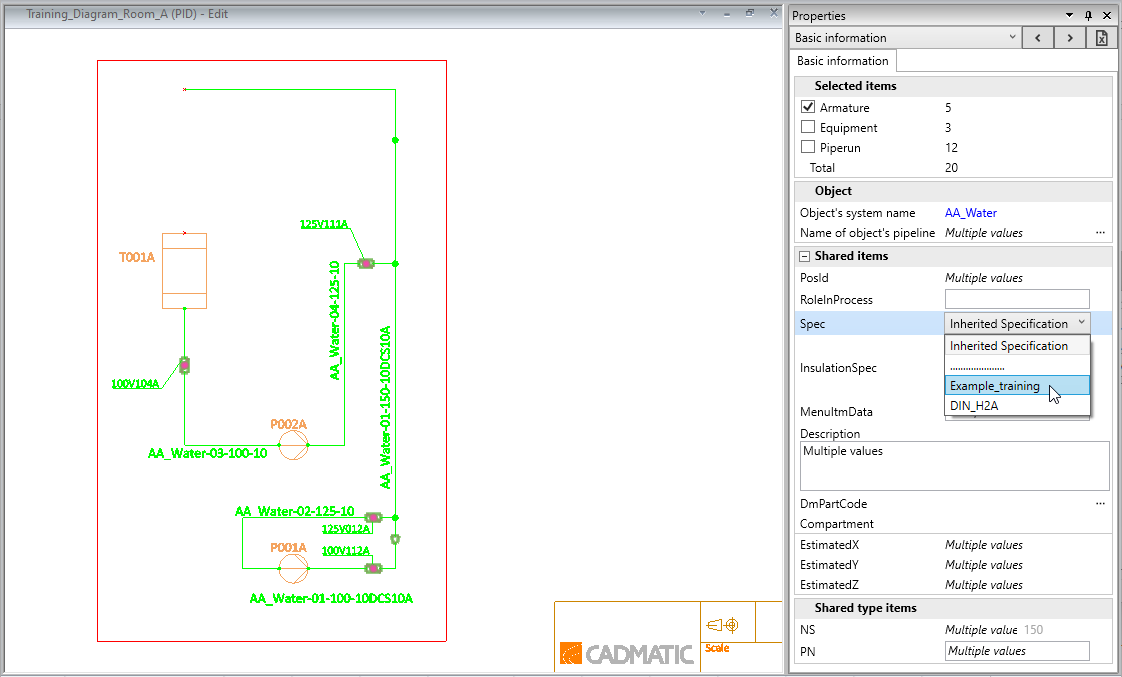Open the Basic information view dropdown
Image resolution: width=1122 pixels, height=677 pixels.
click(x=905, y=38)
